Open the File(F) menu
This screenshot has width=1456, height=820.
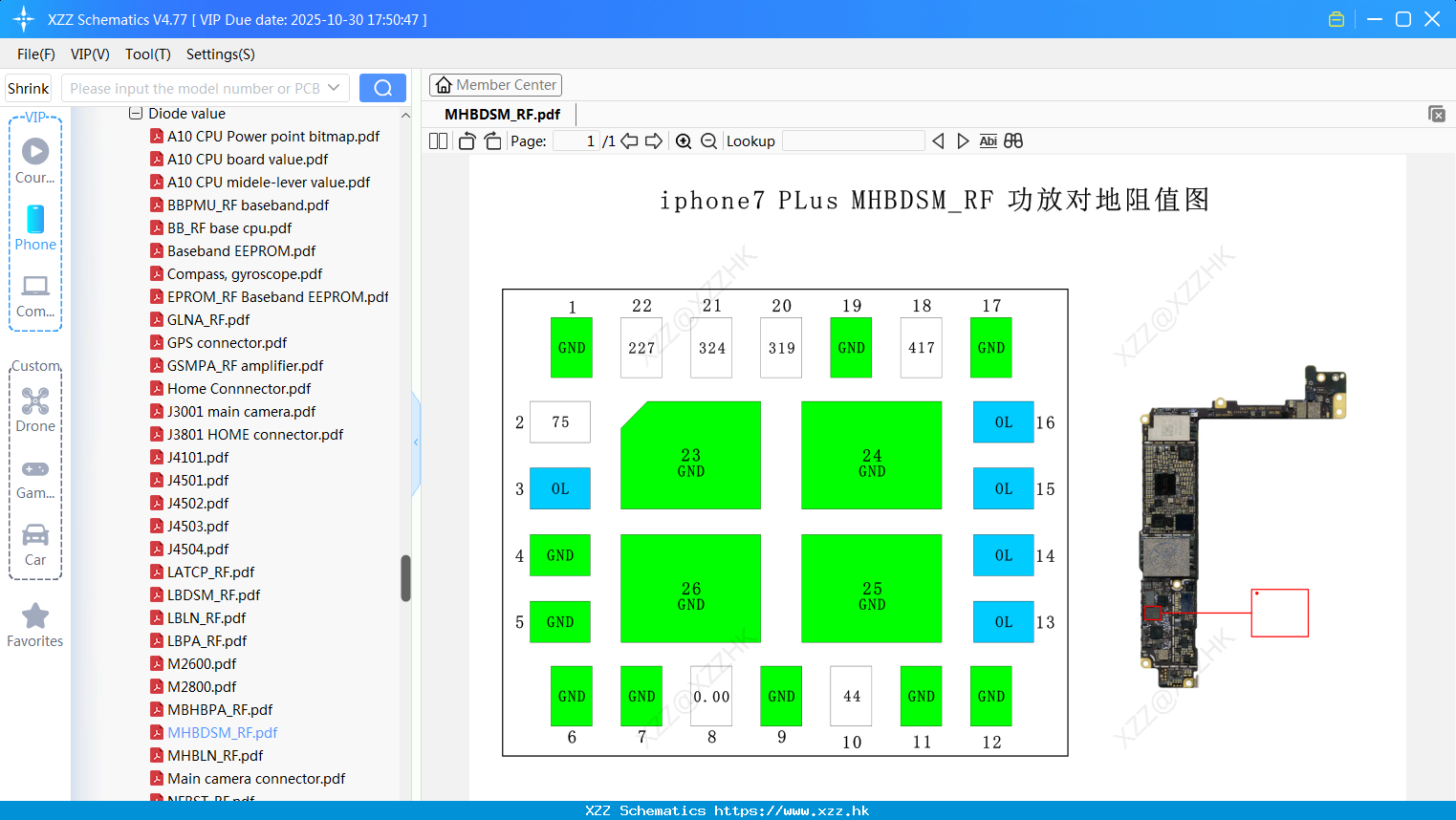36,54
